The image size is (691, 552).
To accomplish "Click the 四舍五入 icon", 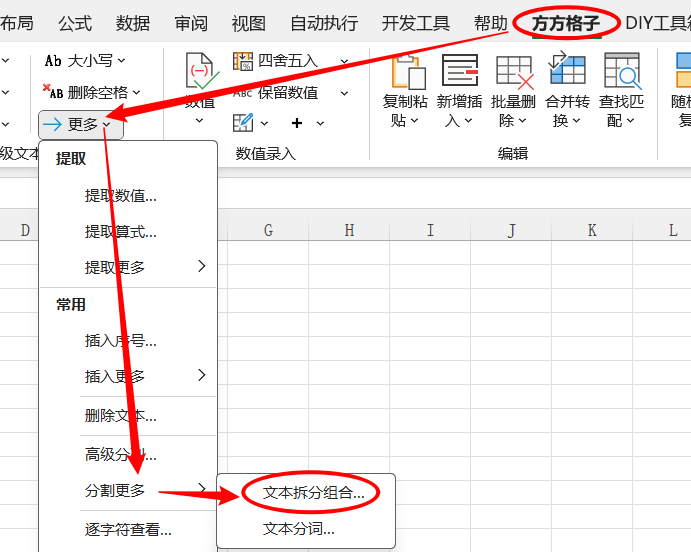I will point(243,61).
